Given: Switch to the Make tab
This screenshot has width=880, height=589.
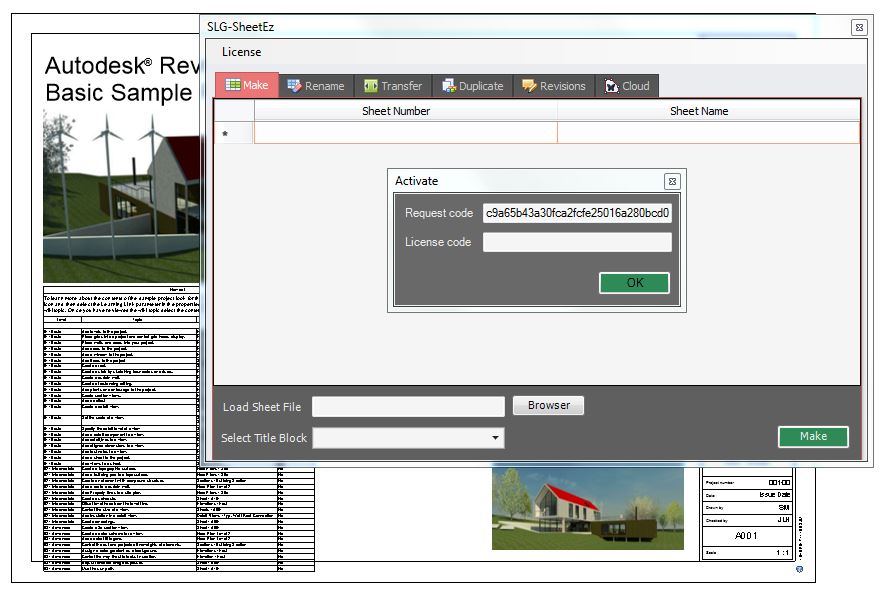Looking at the screenshot, I should coord(247,85).
